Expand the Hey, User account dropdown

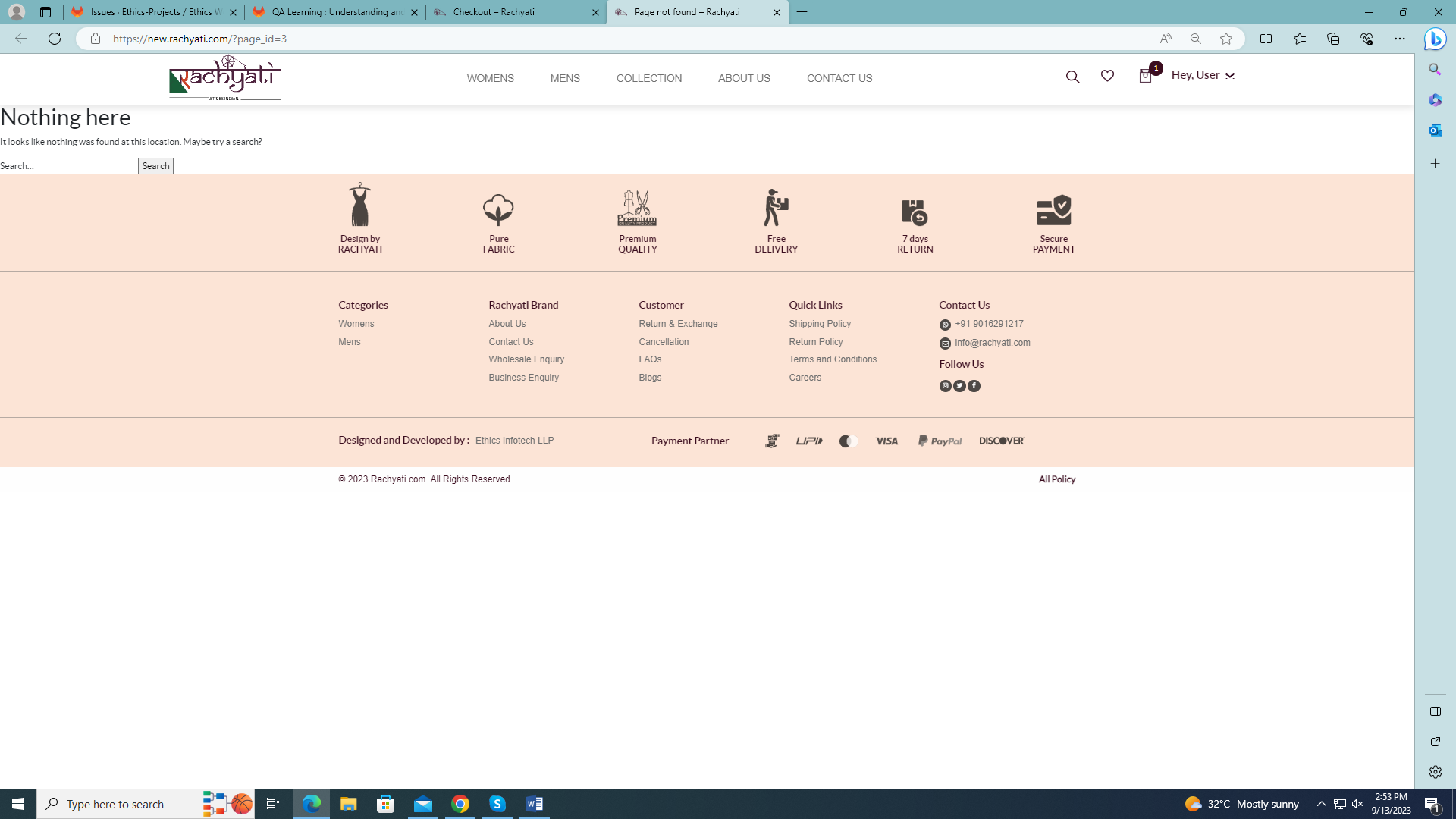click(x=1203, y=75)
